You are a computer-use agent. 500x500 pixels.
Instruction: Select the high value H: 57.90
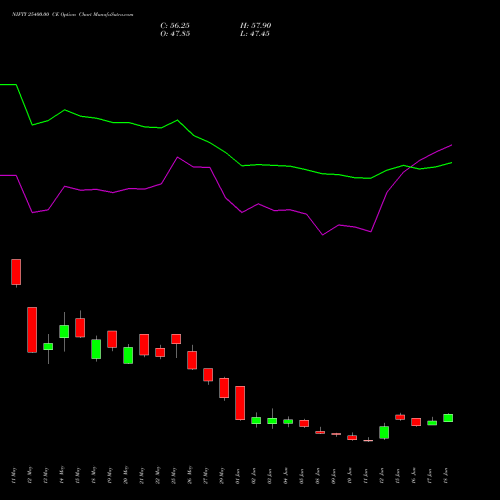(256, 26)
